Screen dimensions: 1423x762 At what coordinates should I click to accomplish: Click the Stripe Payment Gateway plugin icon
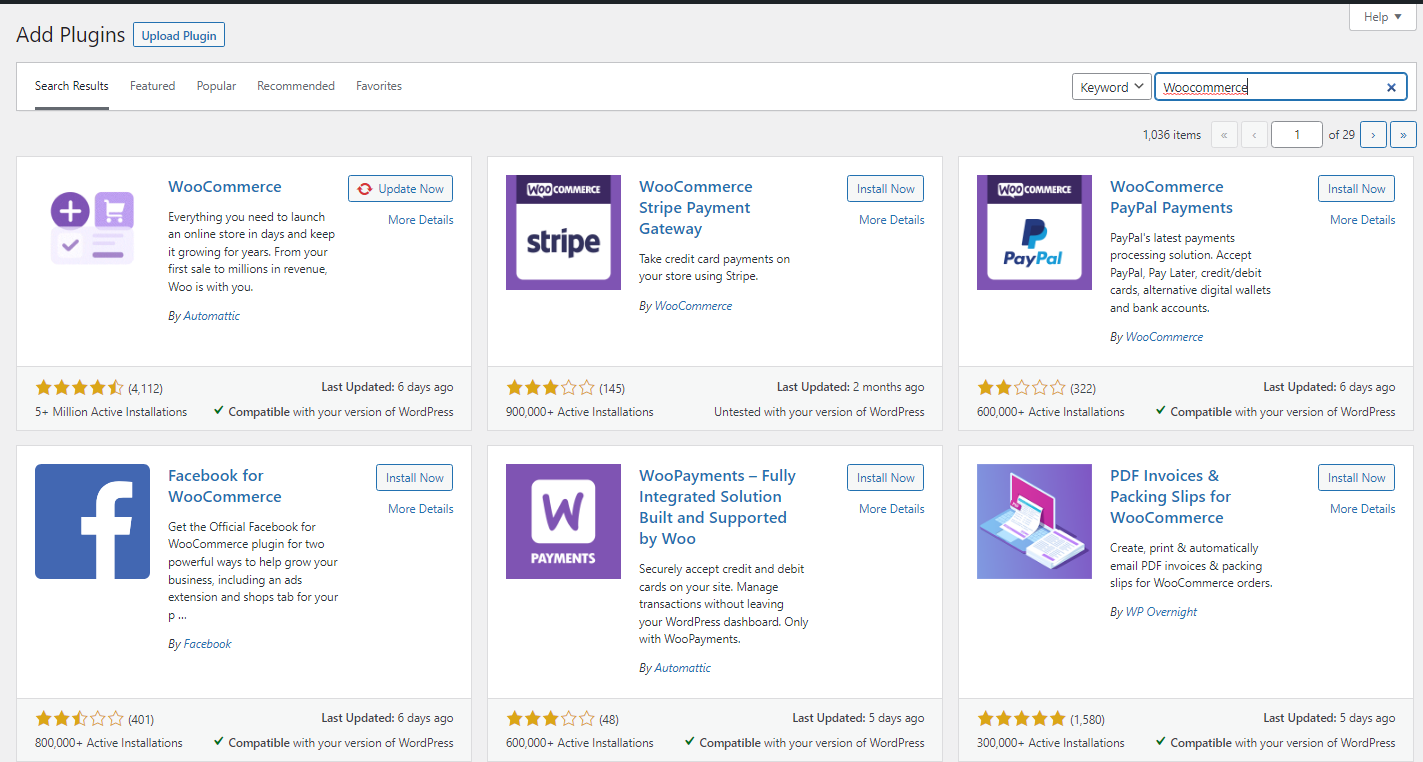(563, 232)
